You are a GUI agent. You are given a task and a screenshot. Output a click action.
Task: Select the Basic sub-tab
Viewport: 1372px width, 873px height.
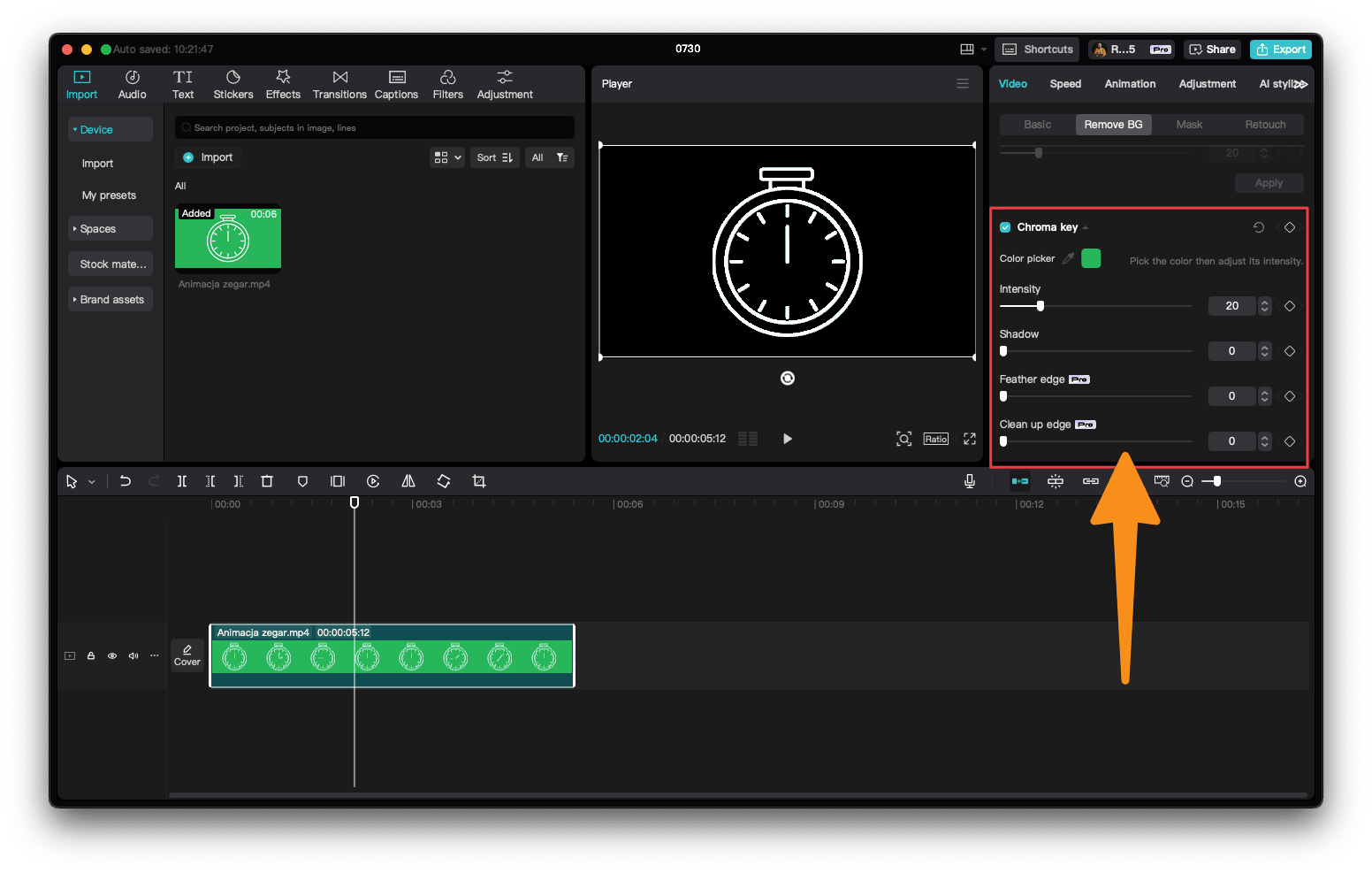[x=1038, y=125]
